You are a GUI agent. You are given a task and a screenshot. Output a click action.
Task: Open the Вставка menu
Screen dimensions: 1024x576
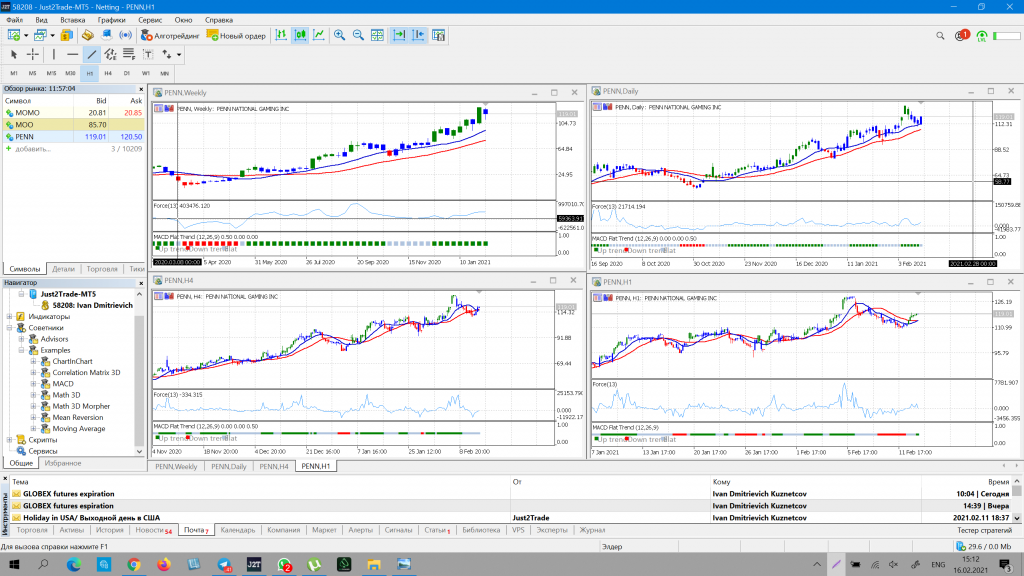pos(72,20)
